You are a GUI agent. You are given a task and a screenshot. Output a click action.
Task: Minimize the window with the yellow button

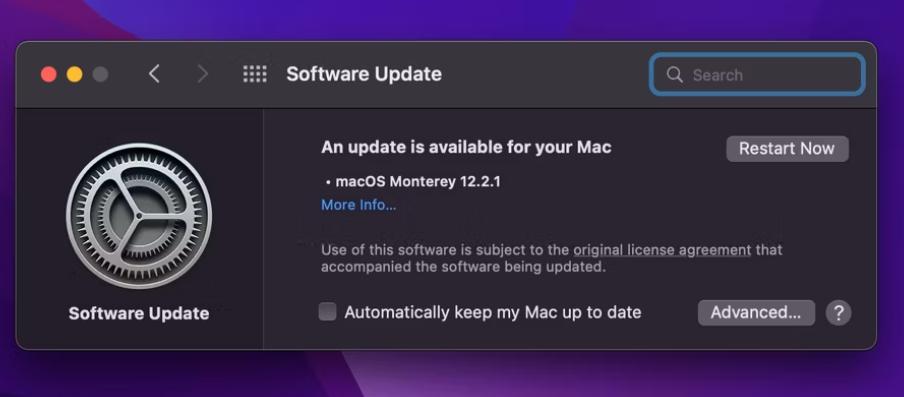(74, 74)
